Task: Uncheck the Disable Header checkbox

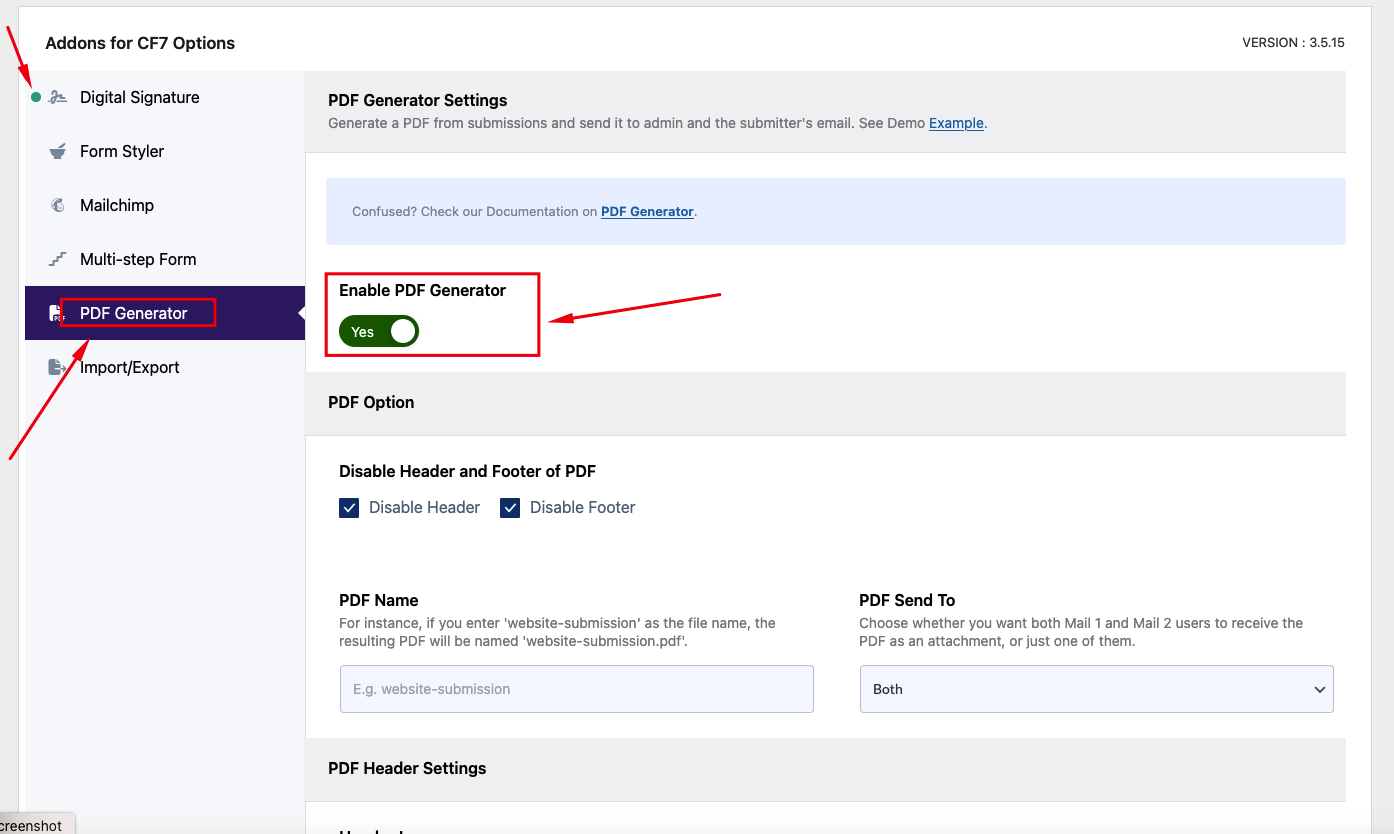Action: pos(349,508)
